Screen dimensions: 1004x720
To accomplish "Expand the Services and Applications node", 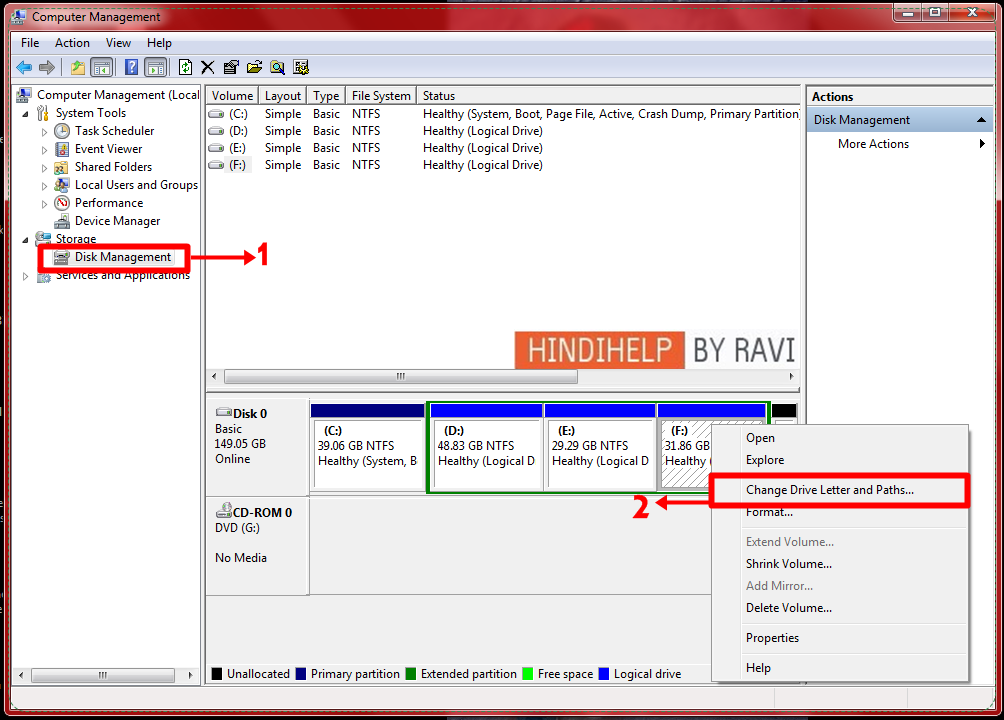I will click(x=26, y=276).
